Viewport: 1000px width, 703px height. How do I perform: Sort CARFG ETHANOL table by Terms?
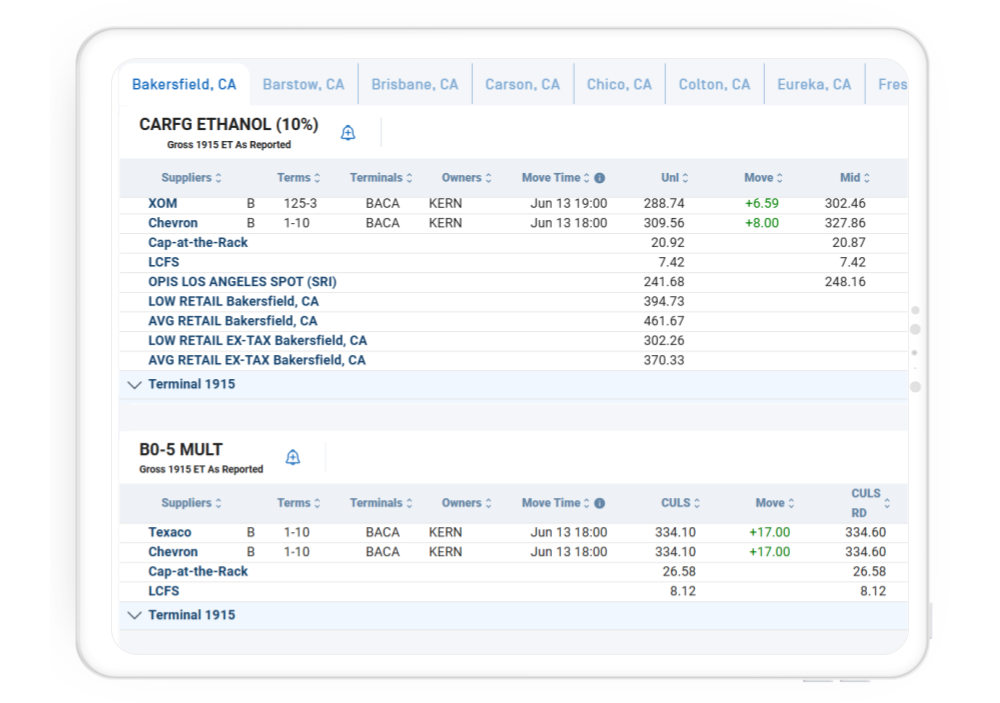click(x=299, y=178)
